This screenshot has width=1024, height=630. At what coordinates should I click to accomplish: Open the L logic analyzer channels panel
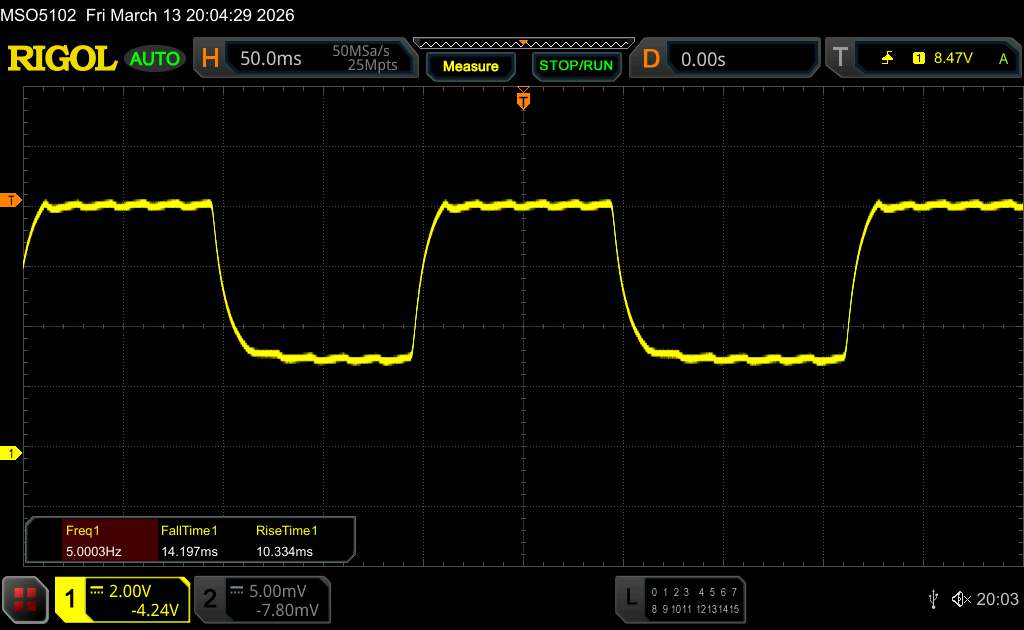(x=630, y=598)
